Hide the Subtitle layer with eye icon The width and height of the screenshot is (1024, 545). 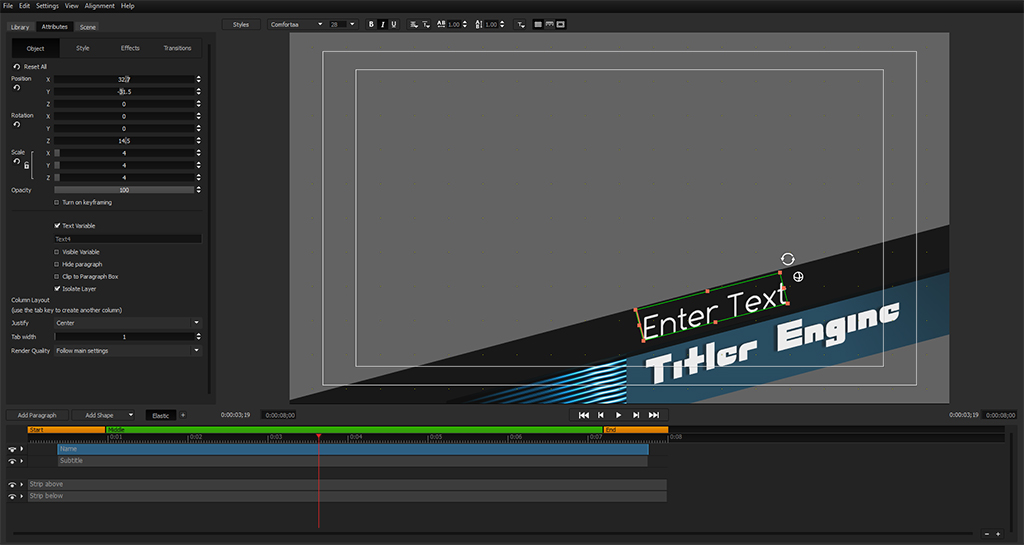pos(12,461)
